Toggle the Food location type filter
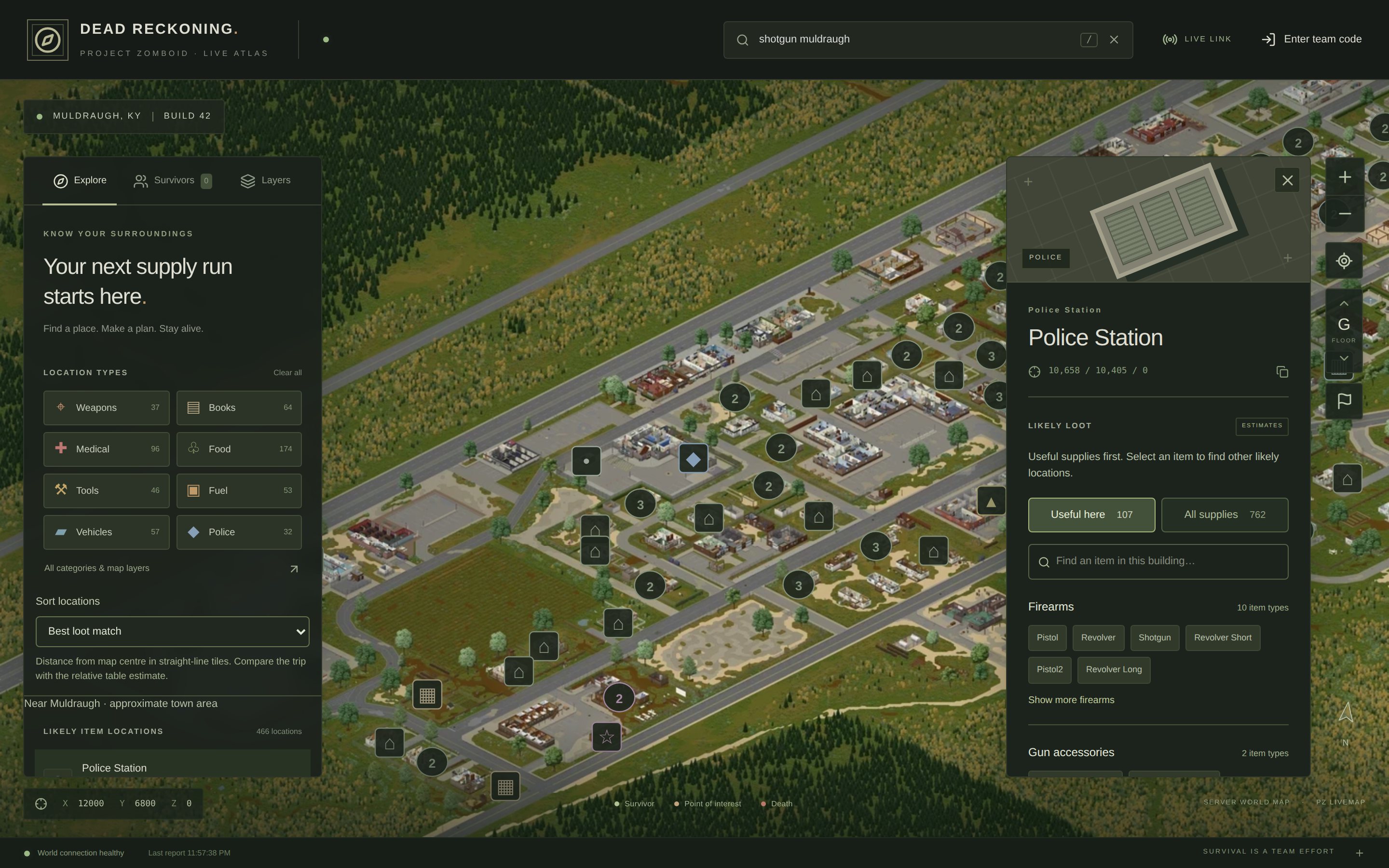 [x=239, y=449]
